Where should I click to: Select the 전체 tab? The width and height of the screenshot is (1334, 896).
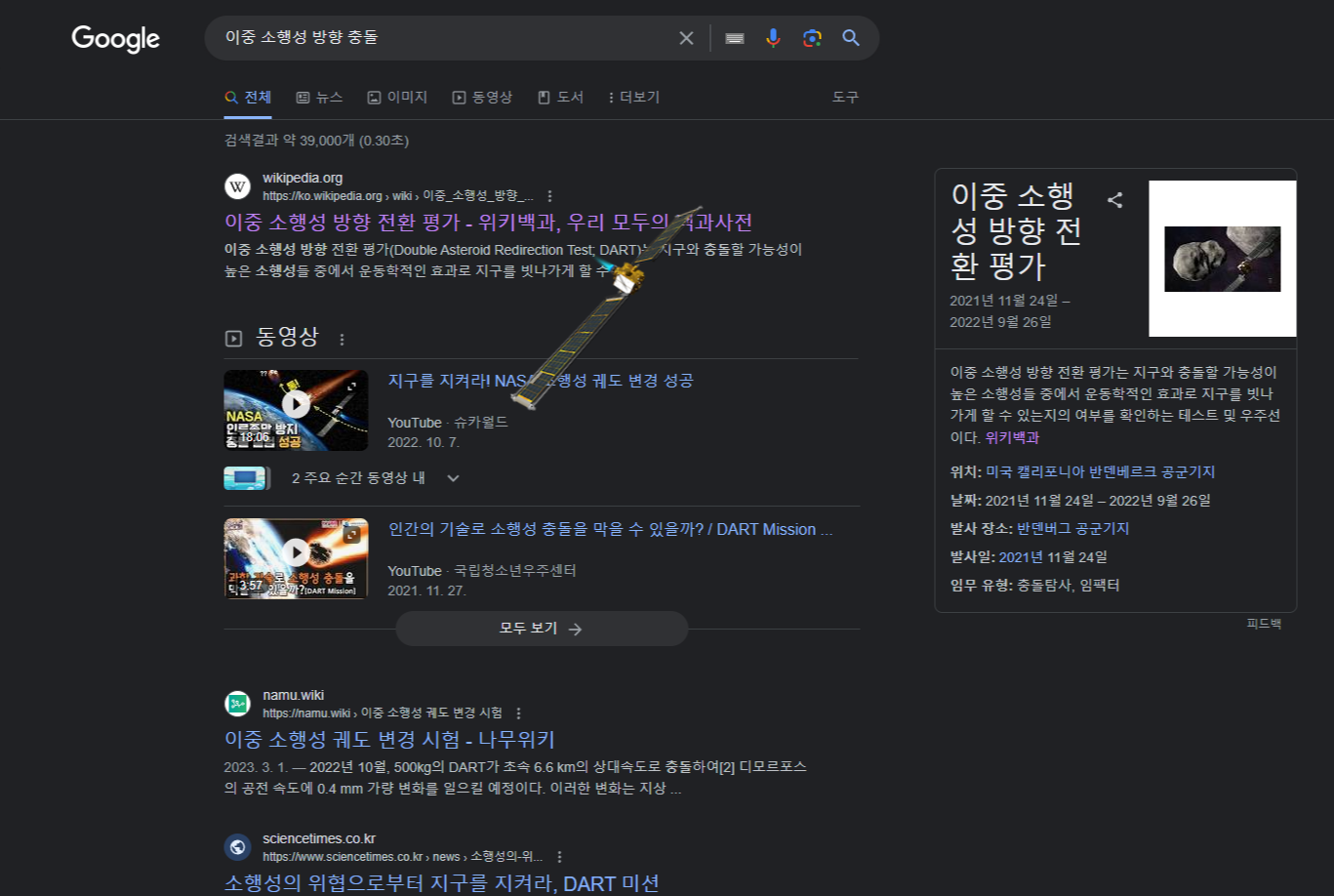[x=248, y=98]
